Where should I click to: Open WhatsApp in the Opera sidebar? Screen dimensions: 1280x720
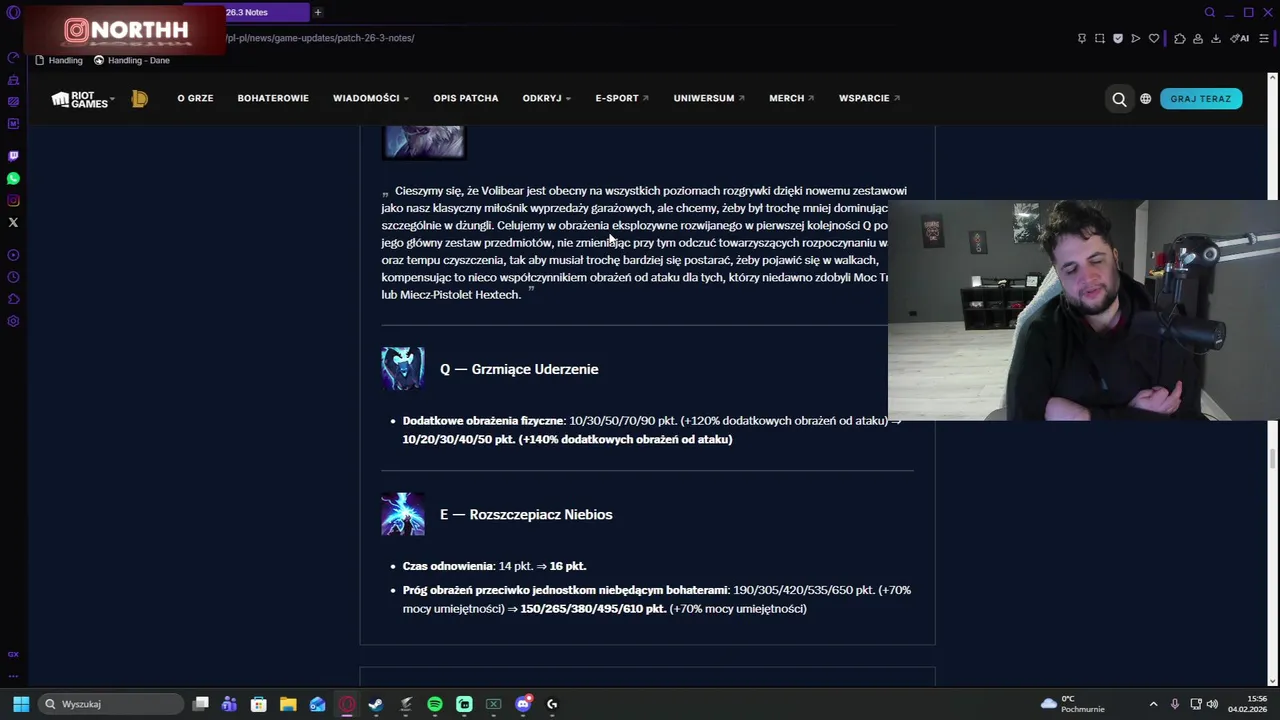(13, 178)
